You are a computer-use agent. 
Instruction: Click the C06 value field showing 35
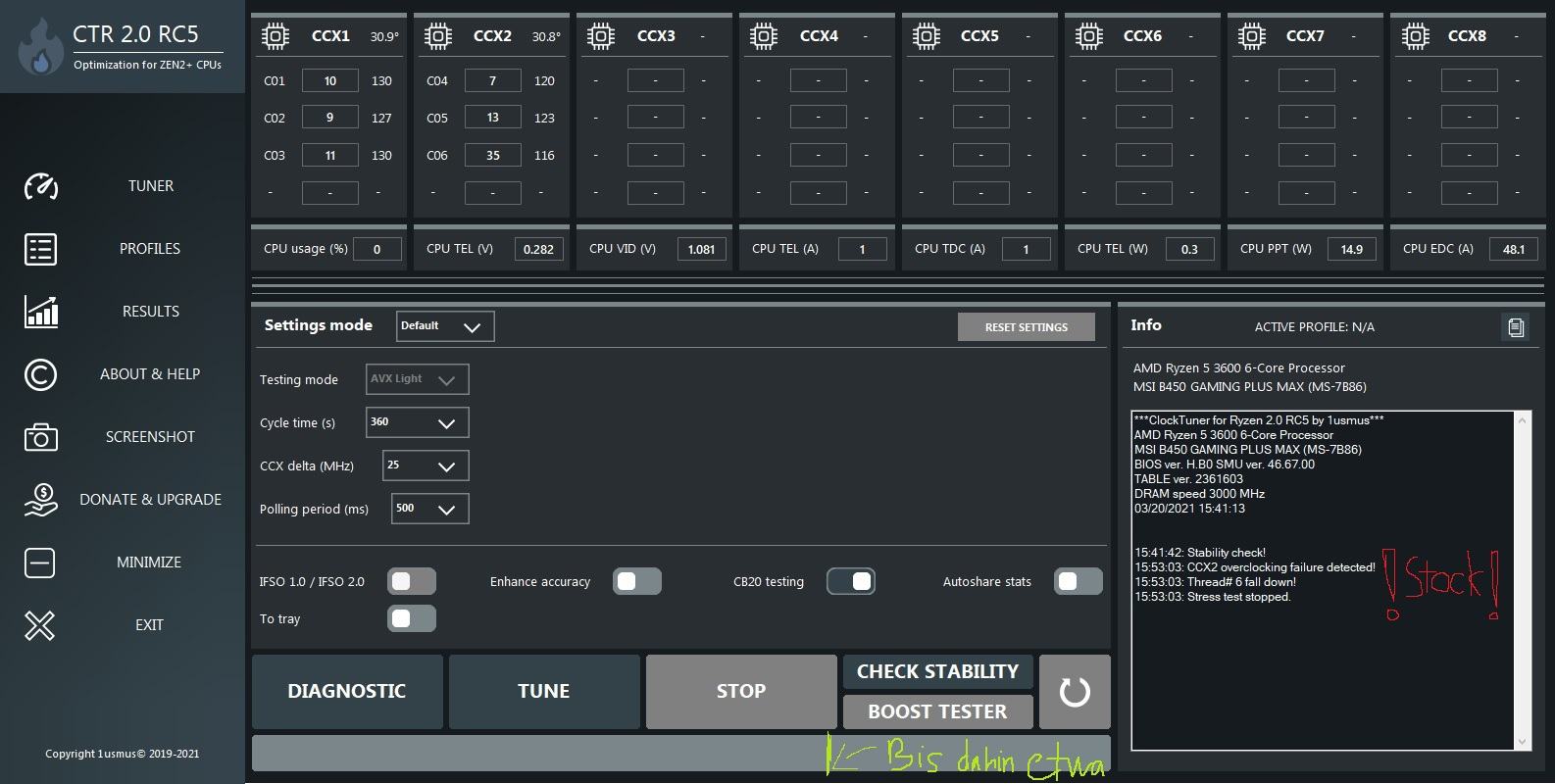pos(492,155)
